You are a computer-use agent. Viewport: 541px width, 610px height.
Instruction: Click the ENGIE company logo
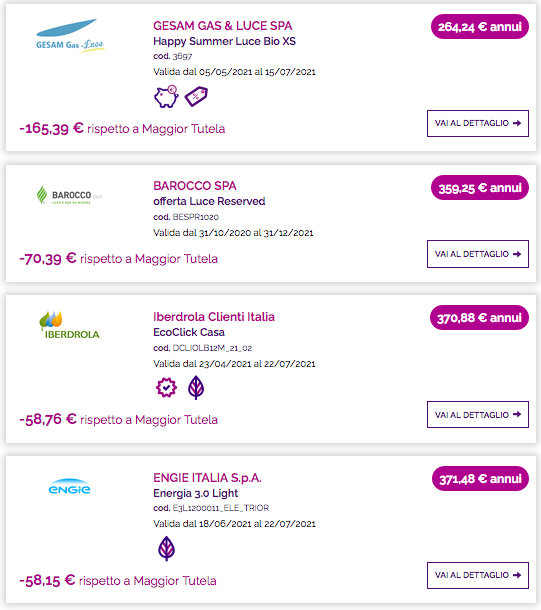(70, 486)
